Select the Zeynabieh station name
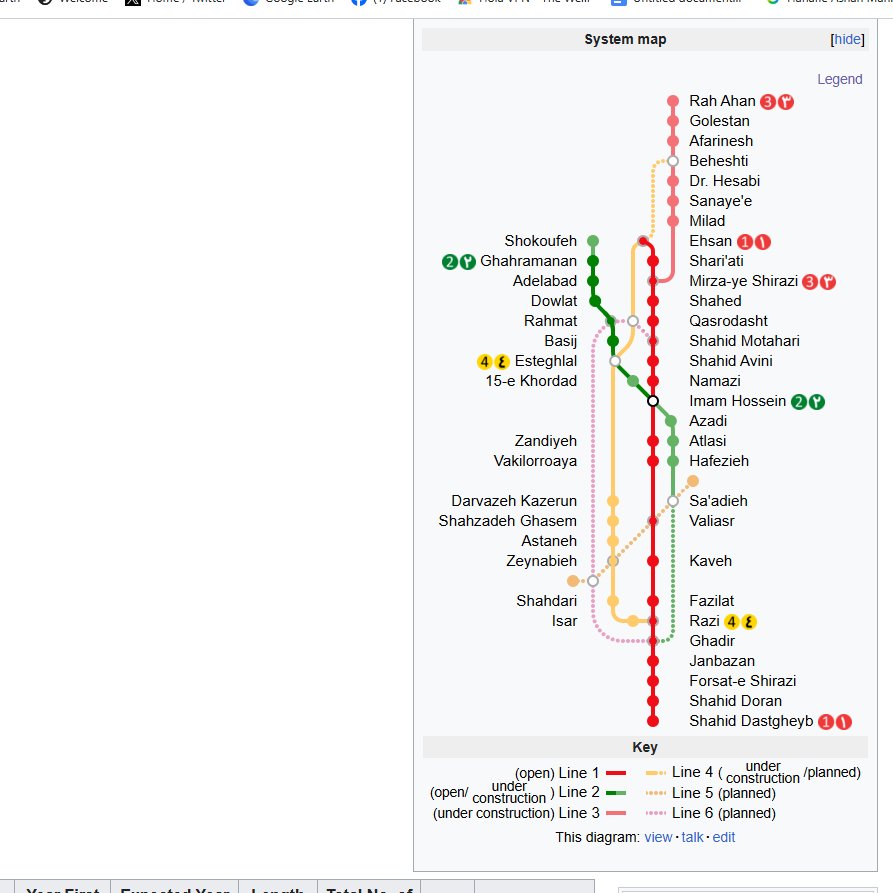The image size is (893, 893). click(x=541, y=561)
